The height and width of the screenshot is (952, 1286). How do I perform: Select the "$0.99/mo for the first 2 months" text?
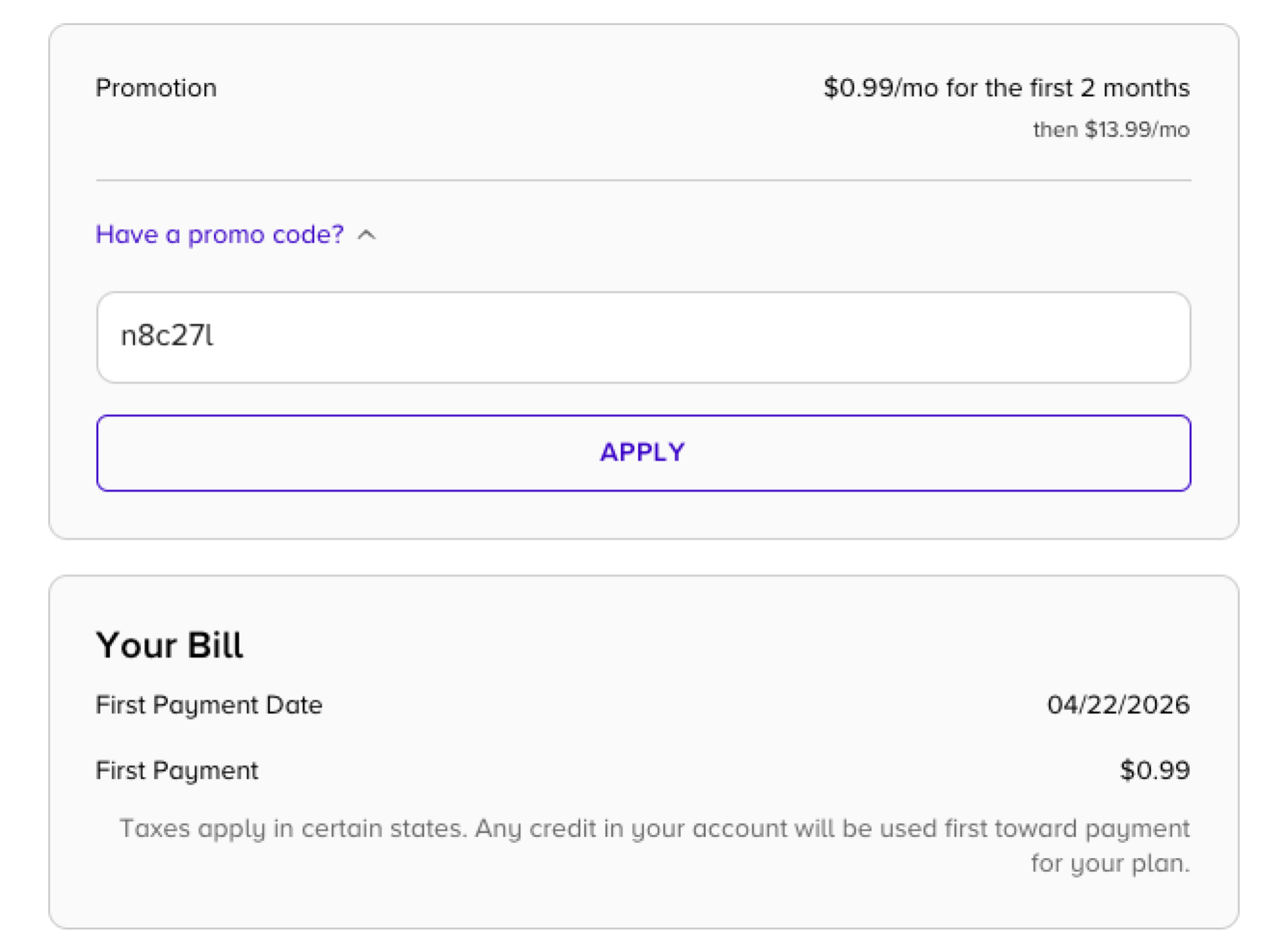(1006, 88)
